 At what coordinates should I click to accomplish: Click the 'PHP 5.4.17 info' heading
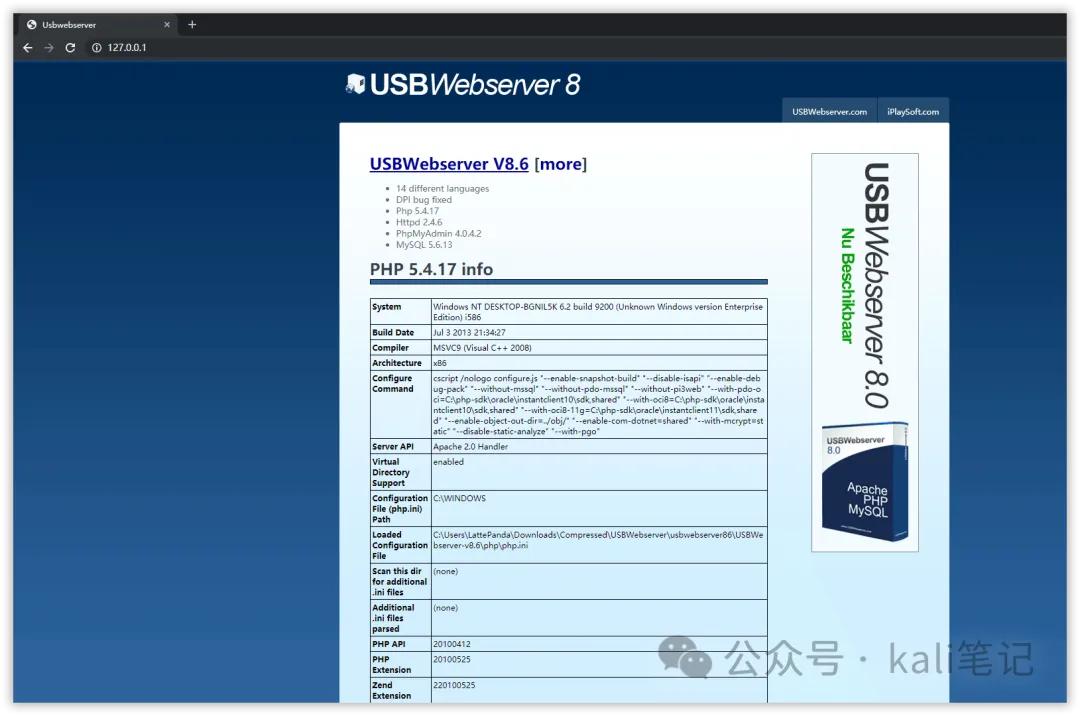[x=431, y=269]
